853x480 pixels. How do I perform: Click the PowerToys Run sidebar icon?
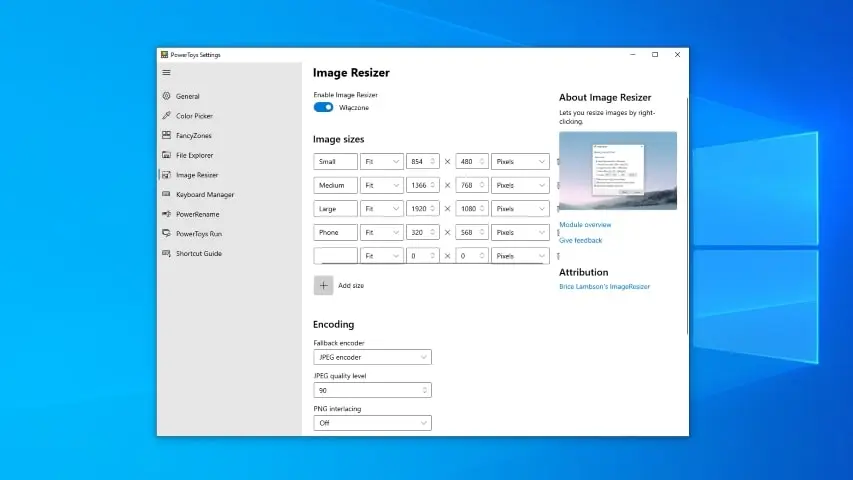(166, 233)
